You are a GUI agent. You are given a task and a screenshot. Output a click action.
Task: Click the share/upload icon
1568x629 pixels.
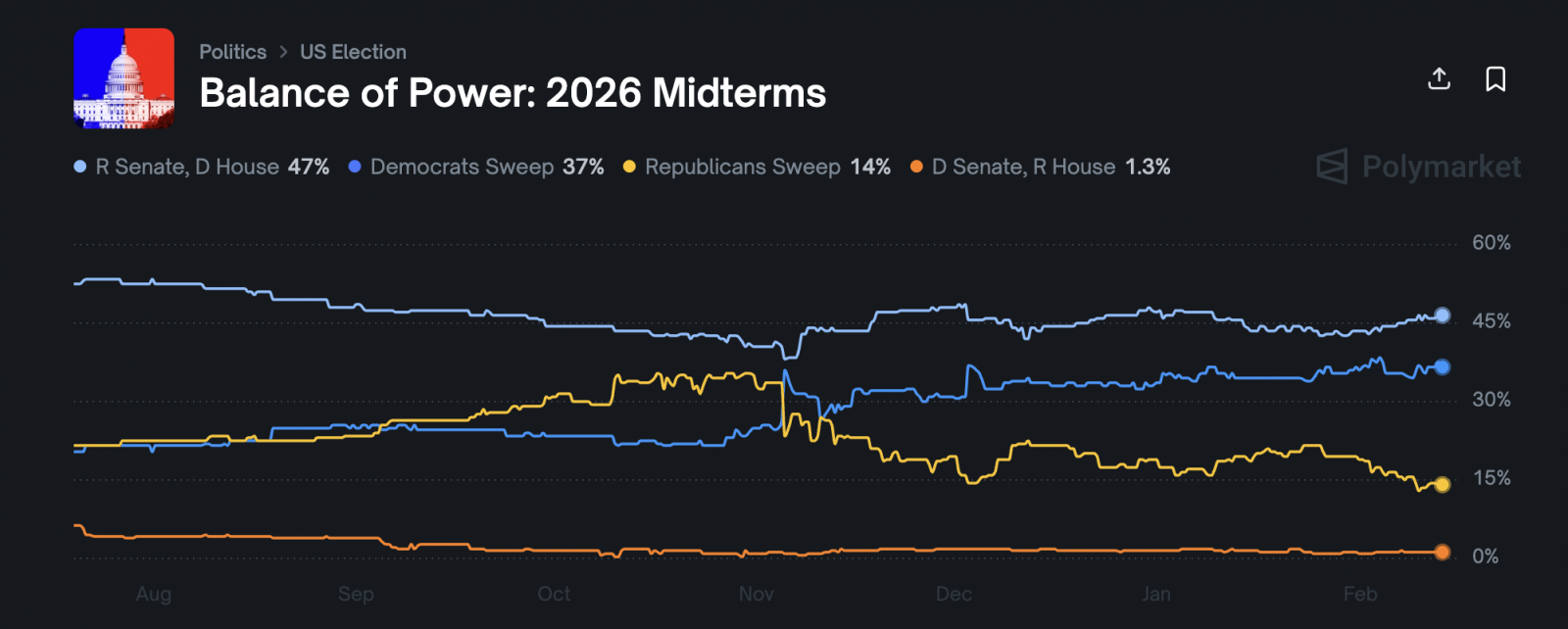[x=1439, y=78]
